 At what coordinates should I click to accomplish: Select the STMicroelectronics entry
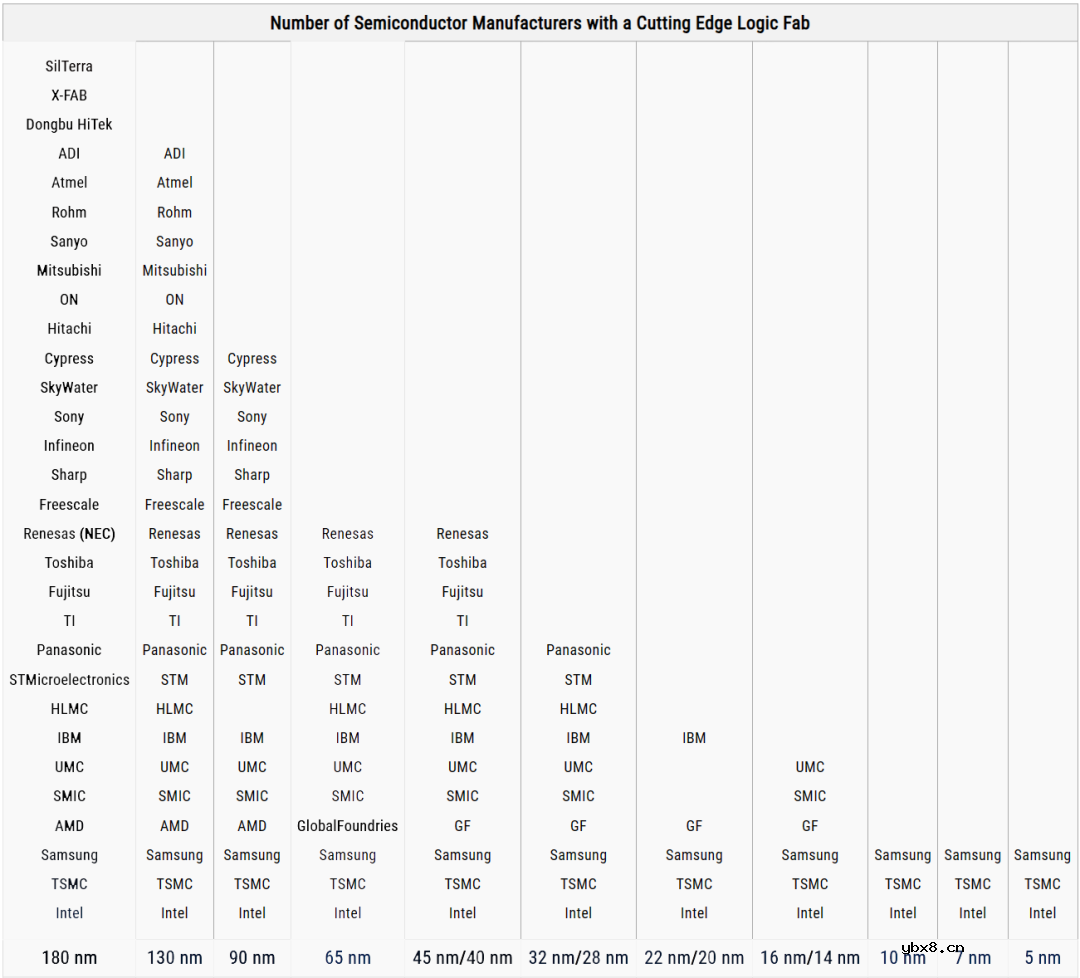69,680
